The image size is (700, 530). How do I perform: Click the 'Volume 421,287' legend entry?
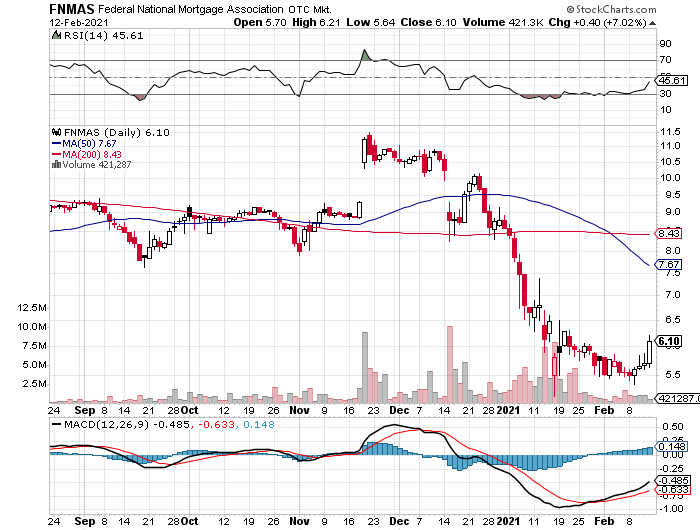(x=96, y=164)
